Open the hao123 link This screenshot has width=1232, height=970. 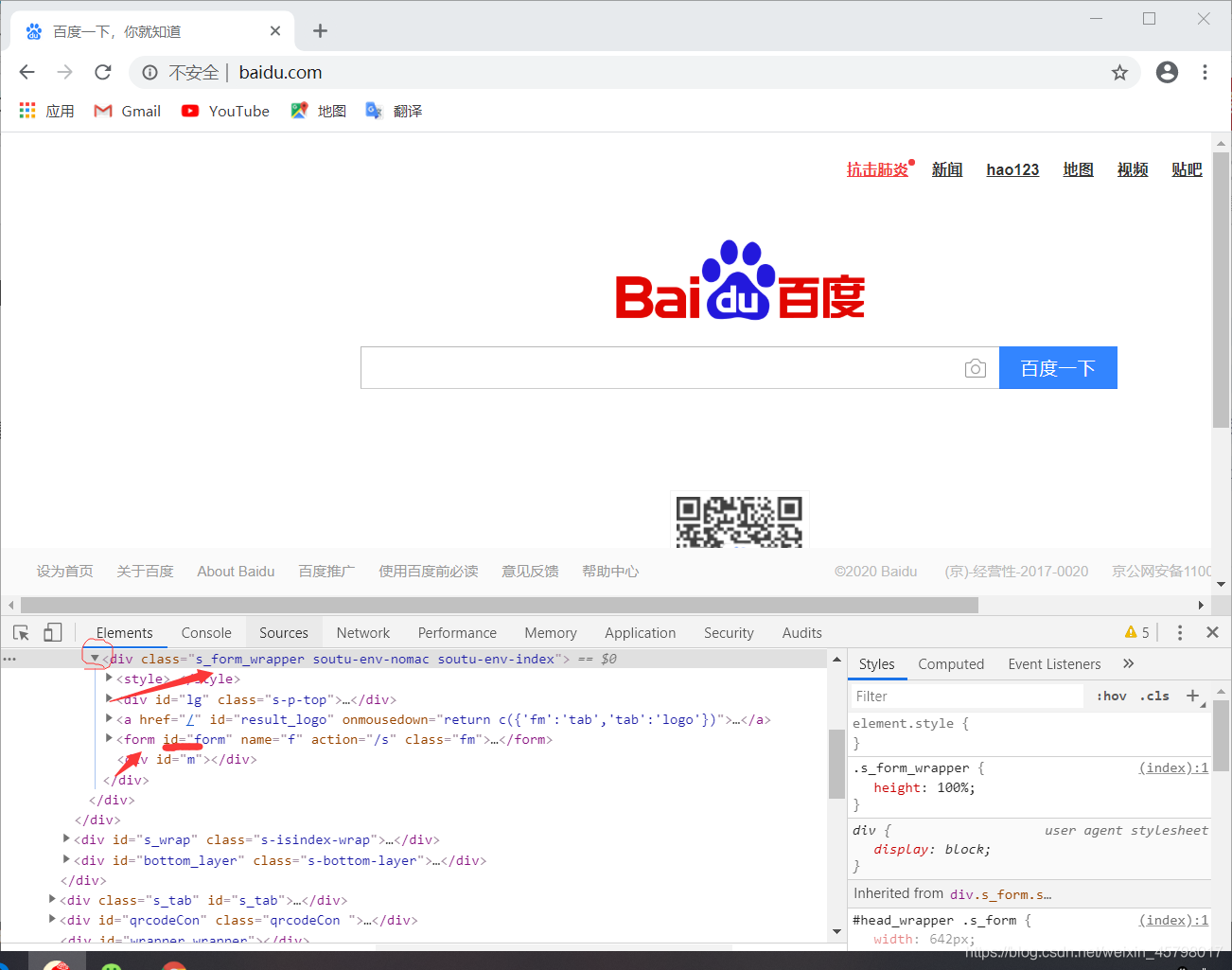(1012, 169)
